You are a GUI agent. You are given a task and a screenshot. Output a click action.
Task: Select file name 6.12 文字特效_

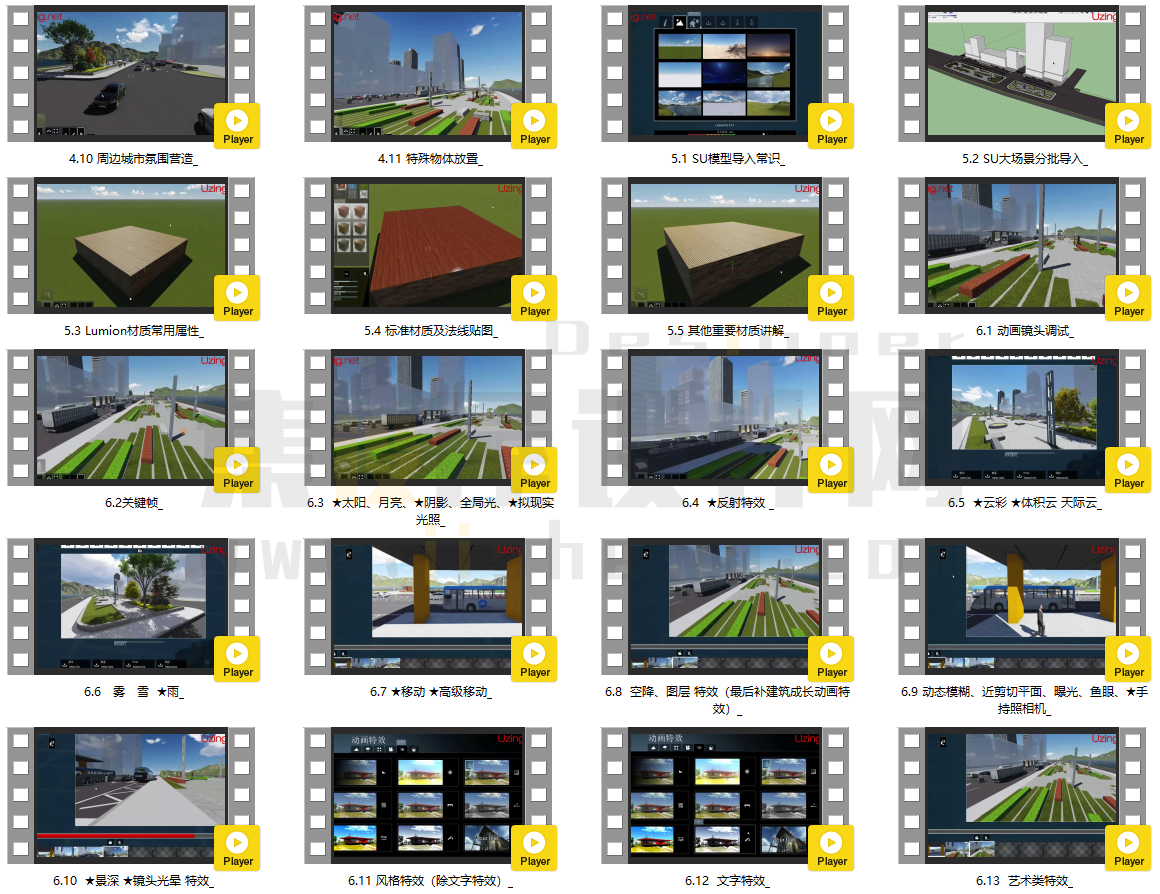pos(727,881)
